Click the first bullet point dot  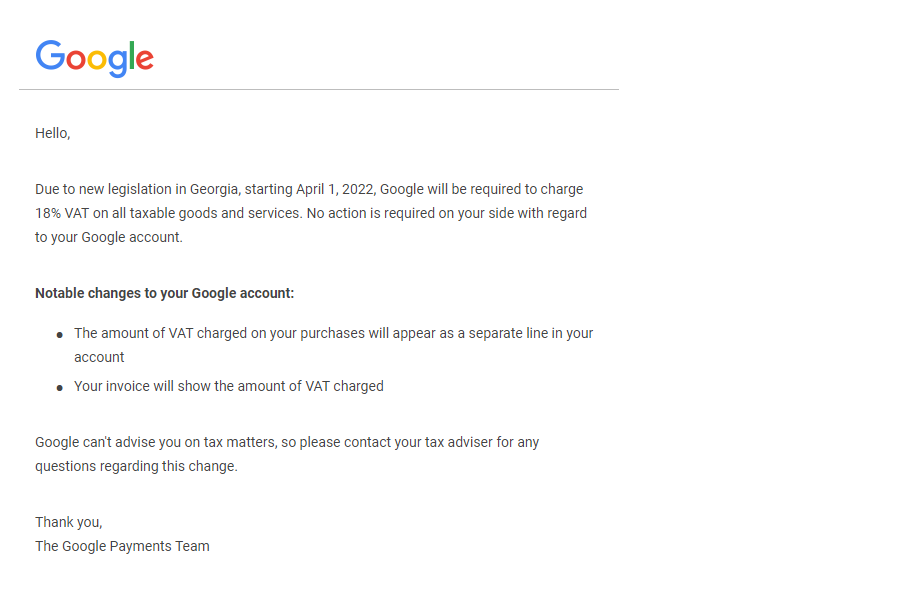pos(60,335)
